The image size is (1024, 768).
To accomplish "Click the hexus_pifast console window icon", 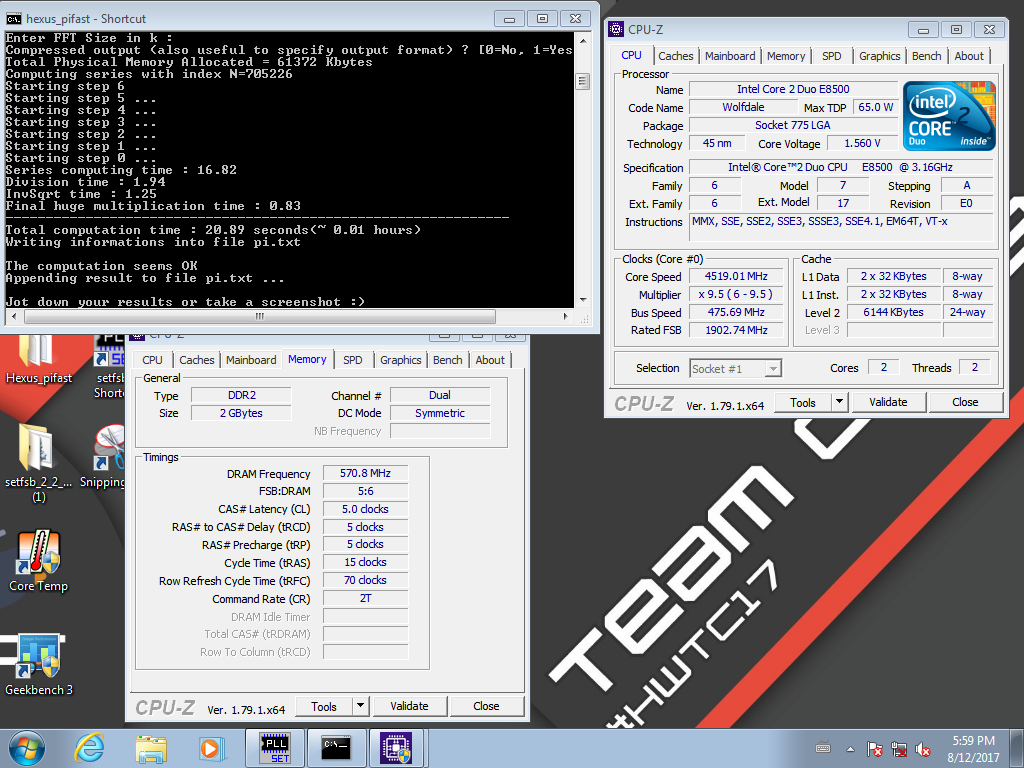I will [x=13, y=19].
